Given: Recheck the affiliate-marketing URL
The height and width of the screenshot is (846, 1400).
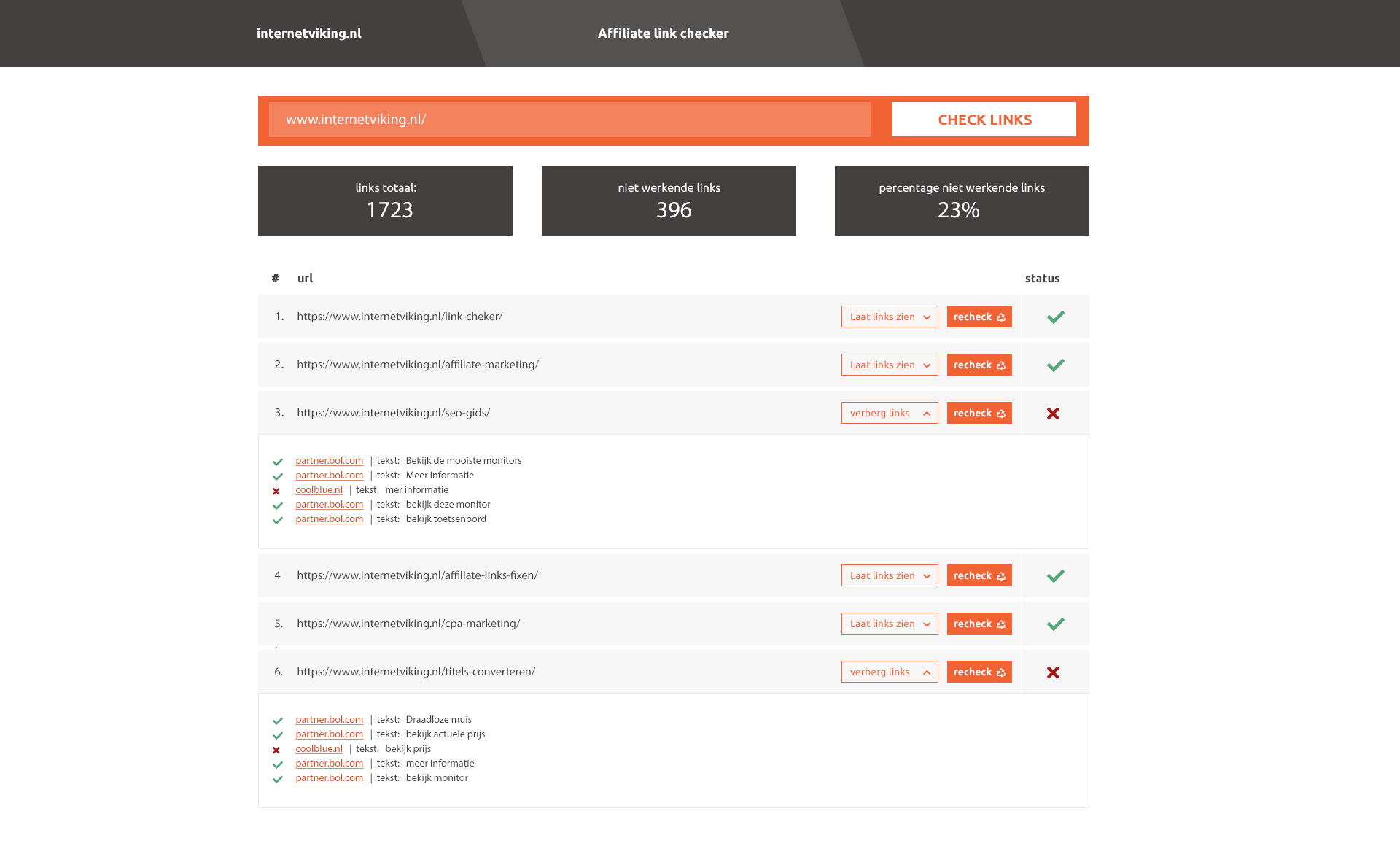Looking at the screenshot, I should (x=979, y=365).
